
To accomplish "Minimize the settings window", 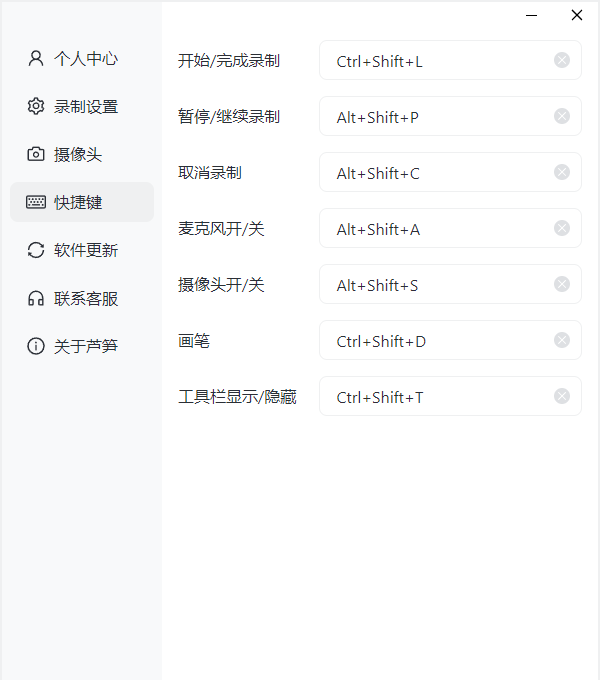I will pos(533,15).
